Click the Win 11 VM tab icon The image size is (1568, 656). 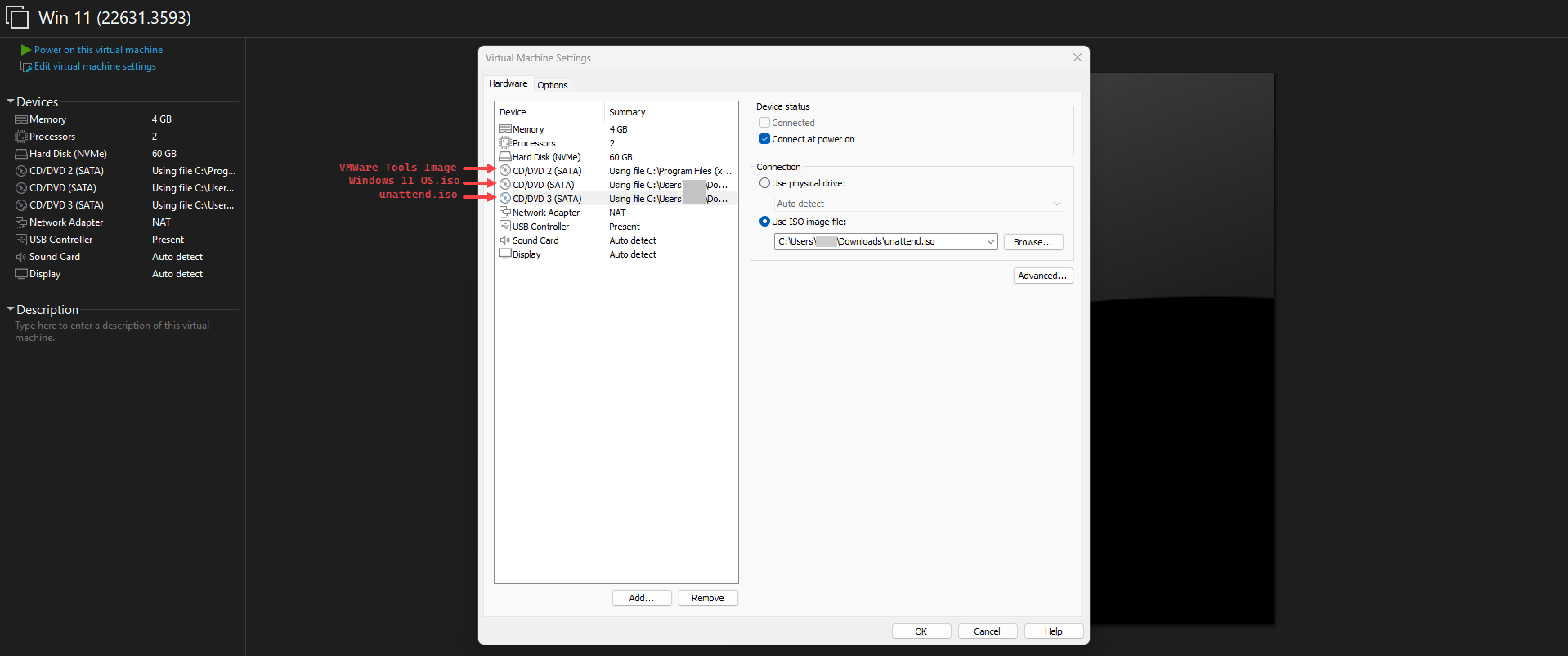(x=17, y=17)
